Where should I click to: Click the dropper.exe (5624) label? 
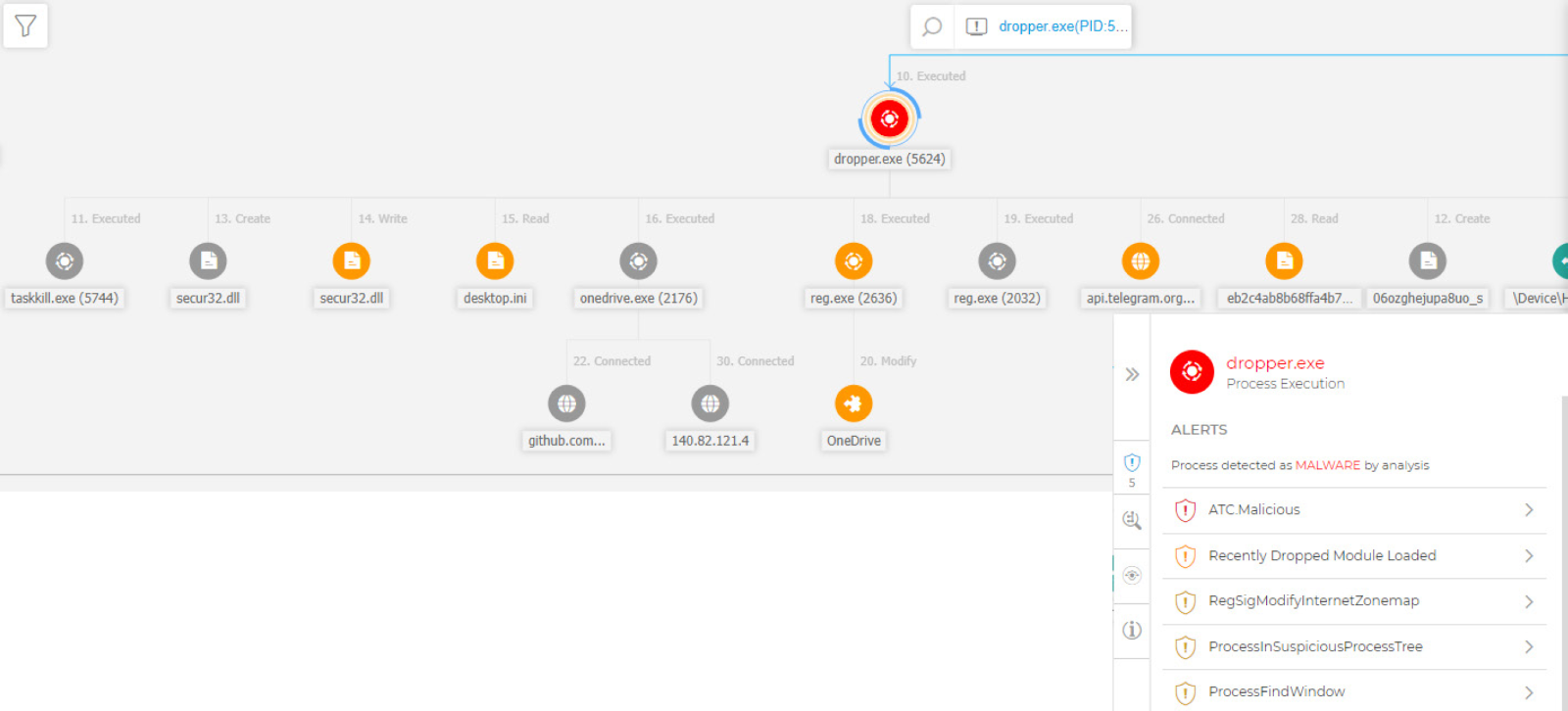pyautogui.click(x=890, y=159)
